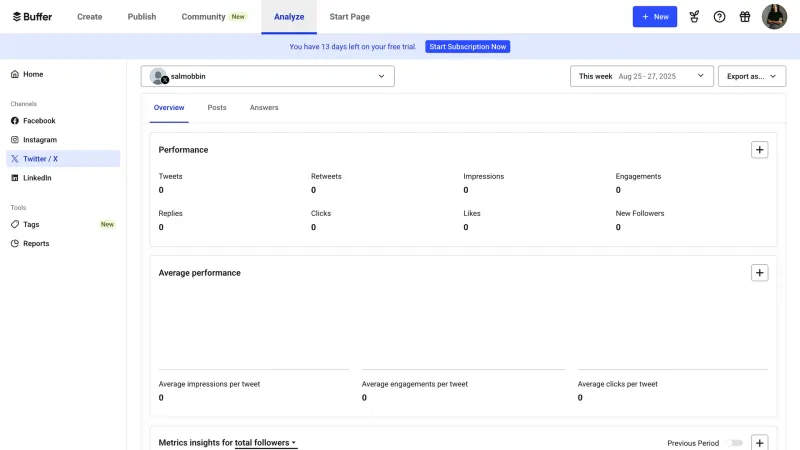This screenshot has height=450, width=800.
Task: Click the gift box icon
Action: pos(745,17)
